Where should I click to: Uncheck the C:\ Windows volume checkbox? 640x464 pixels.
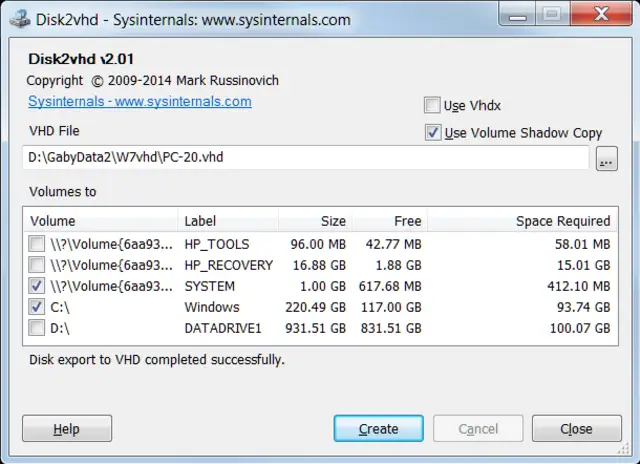coord(37,307)
